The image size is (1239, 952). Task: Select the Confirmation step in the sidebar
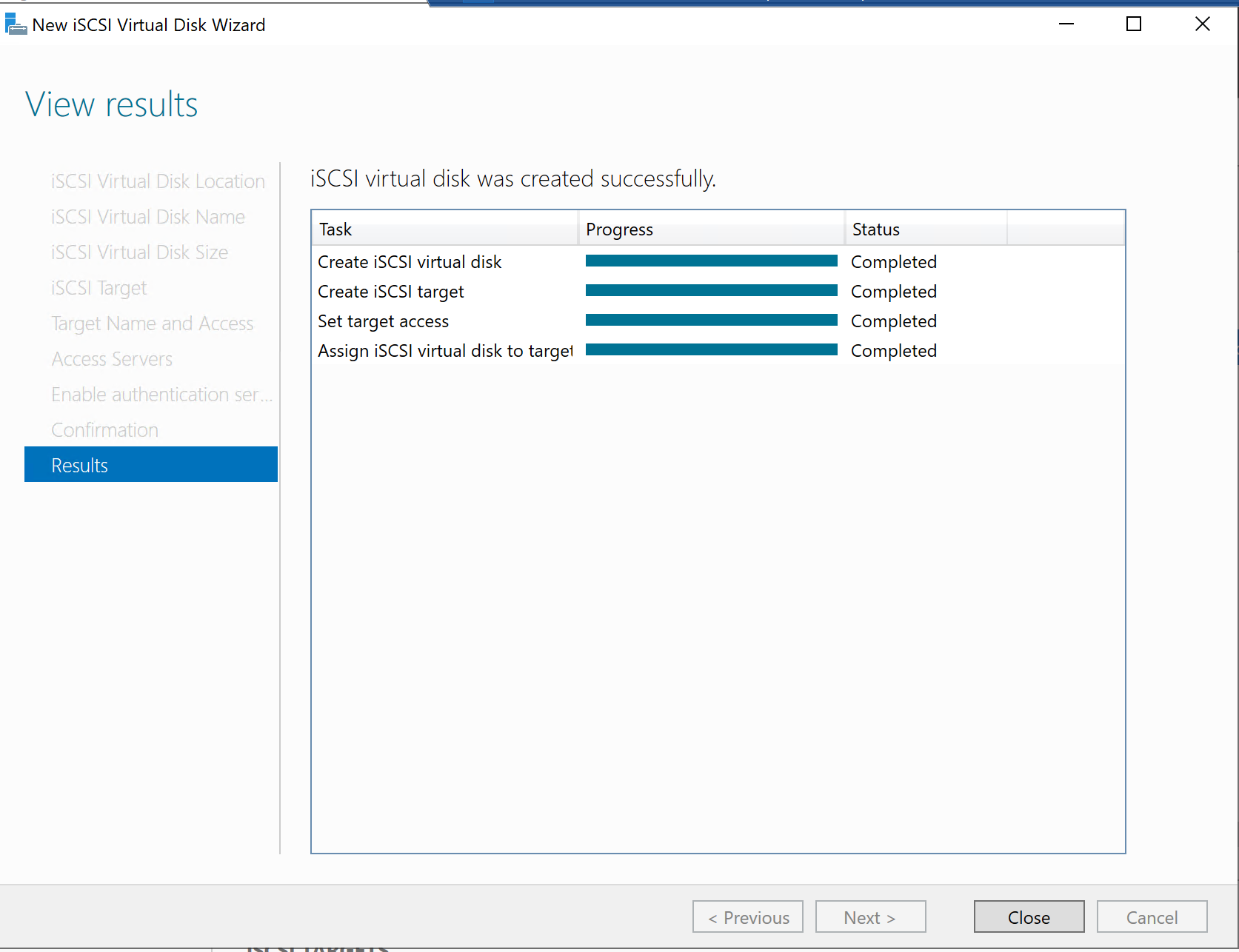(105, 430)
